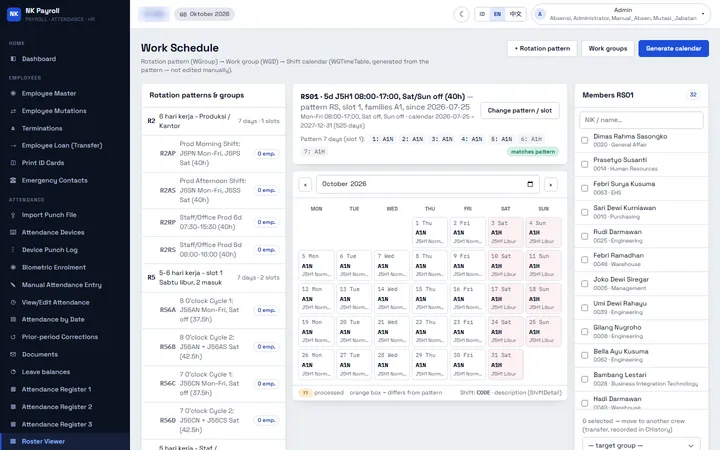Screen dimensions: 720x450
Task: Open Employee Master menu item
Action: click(x=65, y=93)
